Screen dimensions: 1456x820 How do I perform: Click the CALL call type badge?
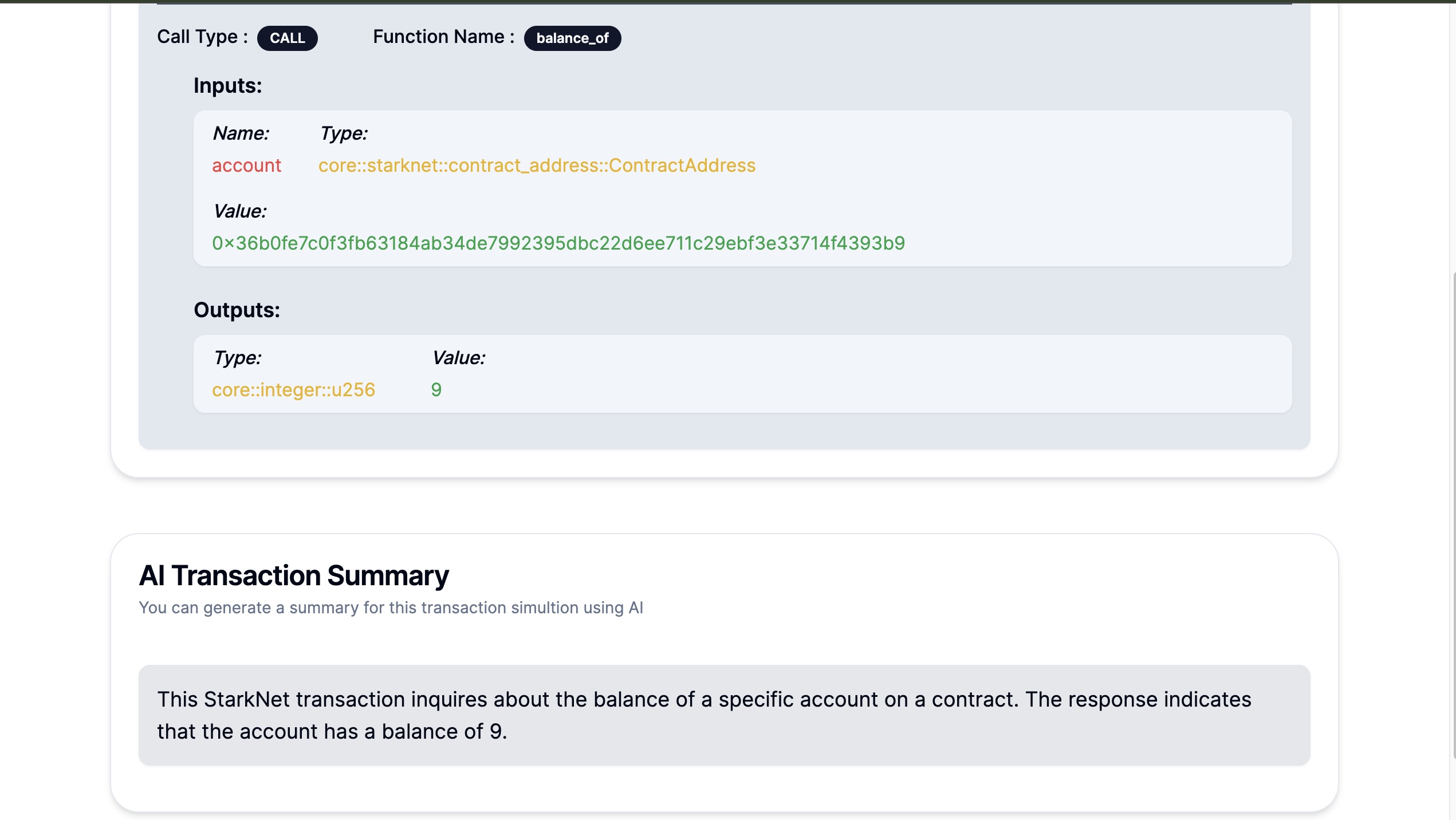[x=287, y=38]
